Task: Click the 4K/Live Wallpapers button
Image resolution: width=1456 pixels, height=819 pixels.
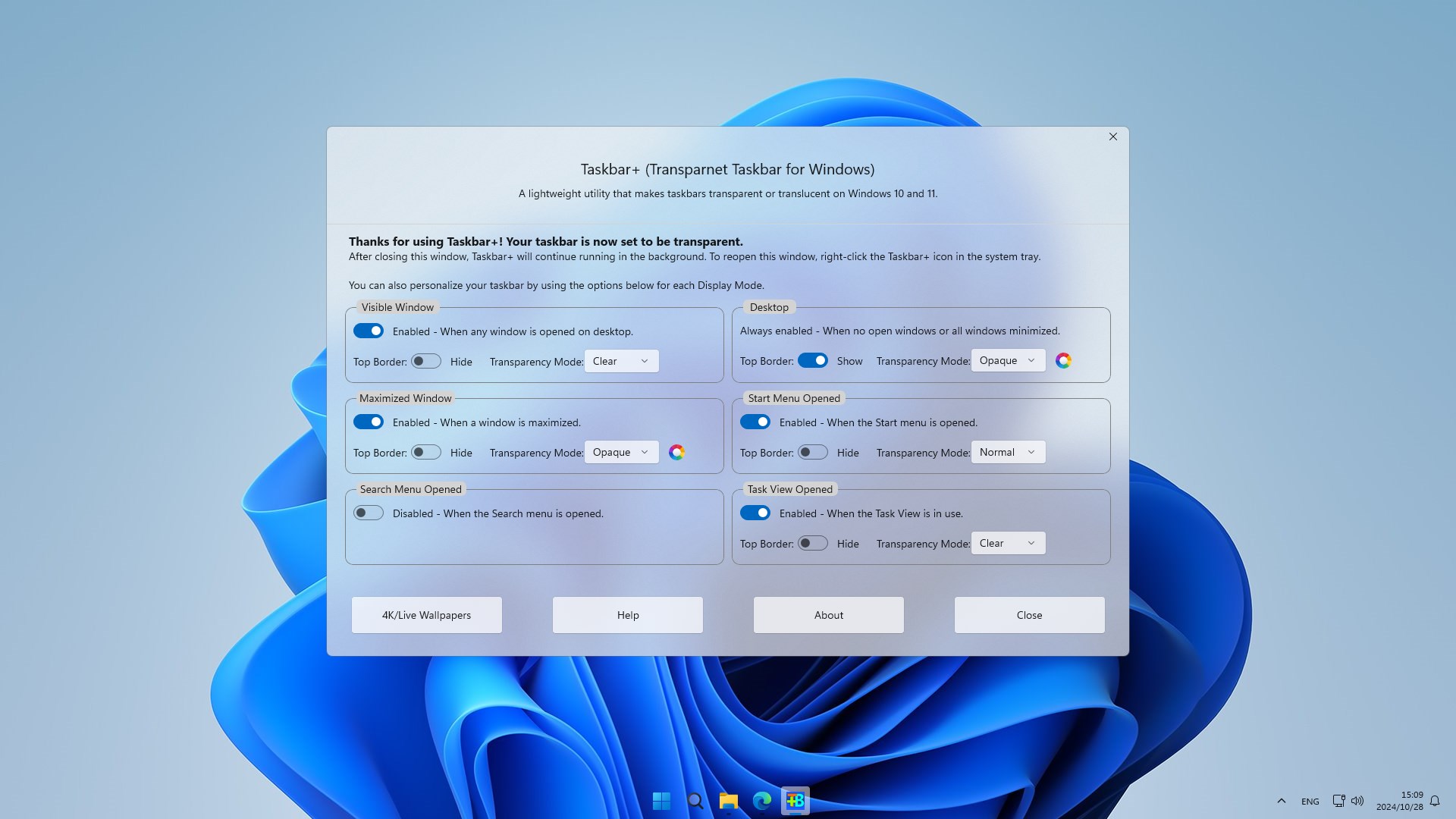Action: click(425, 615)
